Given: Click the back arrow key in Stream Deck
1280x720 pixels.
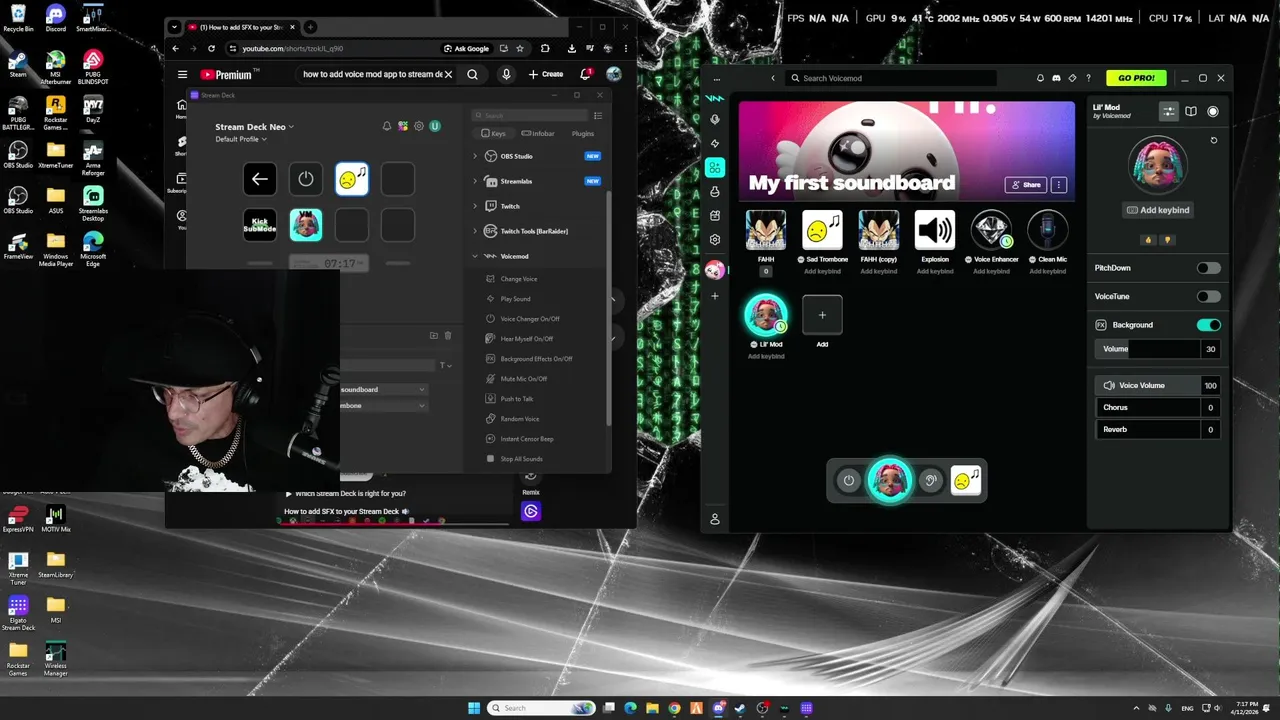Looking at the screenshot, I should coord(260,179).
